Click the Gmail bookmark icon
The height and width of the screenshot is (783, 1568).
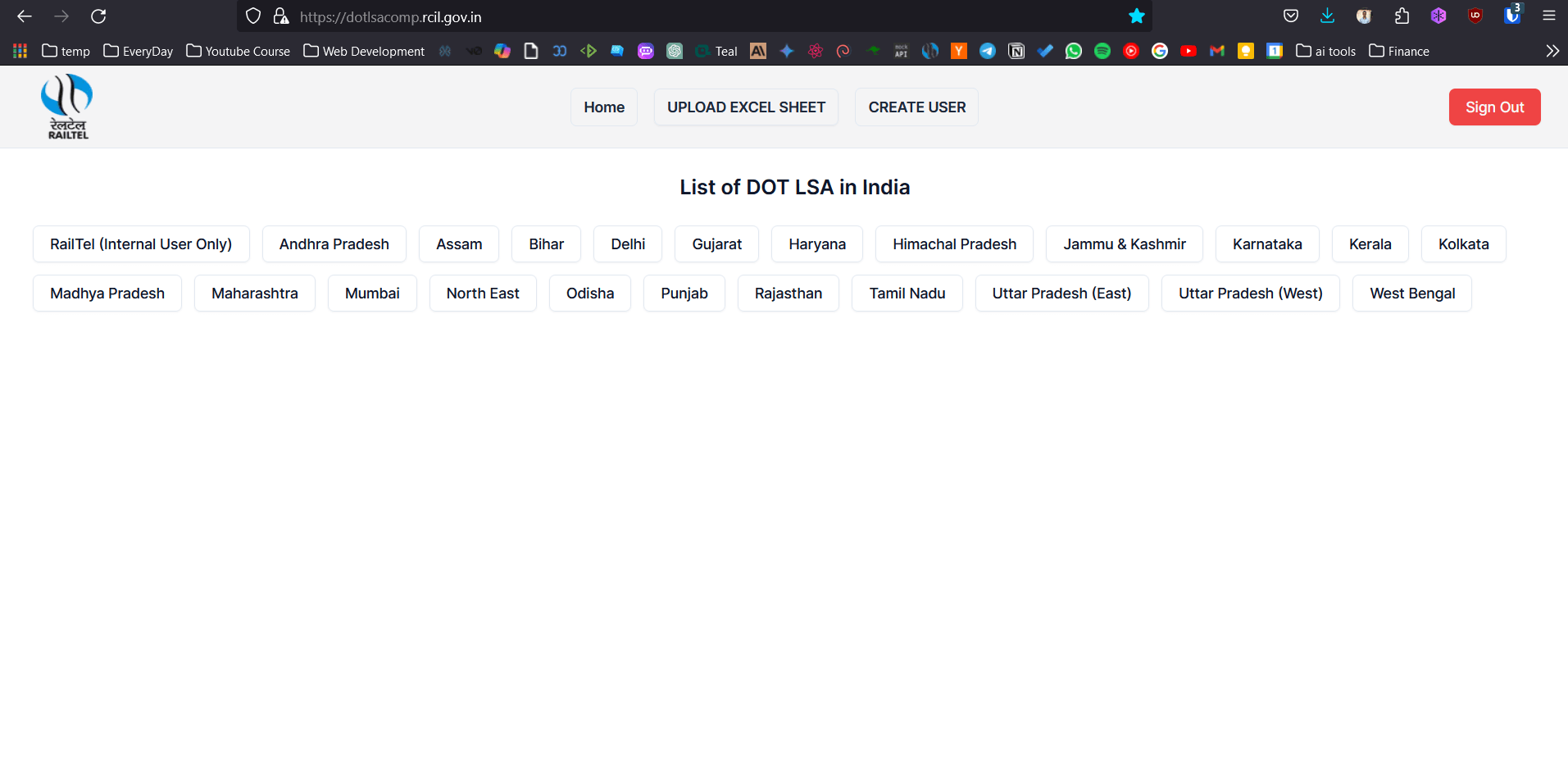pyautogui.click(x=1217, y=51)
